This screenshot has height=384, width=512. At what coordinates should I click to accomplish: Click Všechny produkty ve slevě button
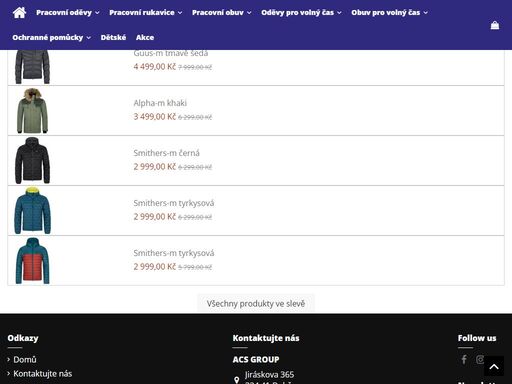pos(256,304)
